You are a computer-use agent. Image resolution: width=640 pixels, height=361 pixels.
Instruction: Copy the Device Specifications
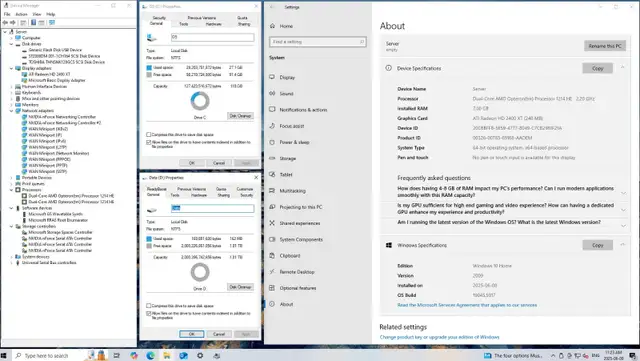coord(598,68)
